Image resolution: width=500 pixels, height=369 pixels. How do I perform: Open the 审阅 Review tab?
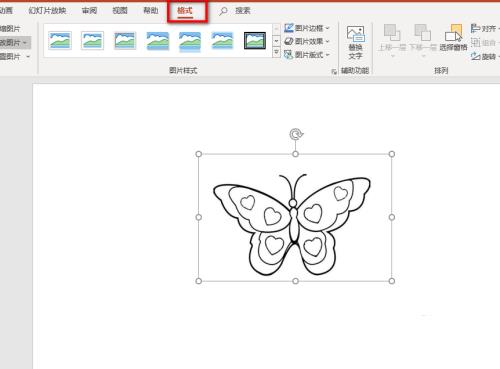89,11
